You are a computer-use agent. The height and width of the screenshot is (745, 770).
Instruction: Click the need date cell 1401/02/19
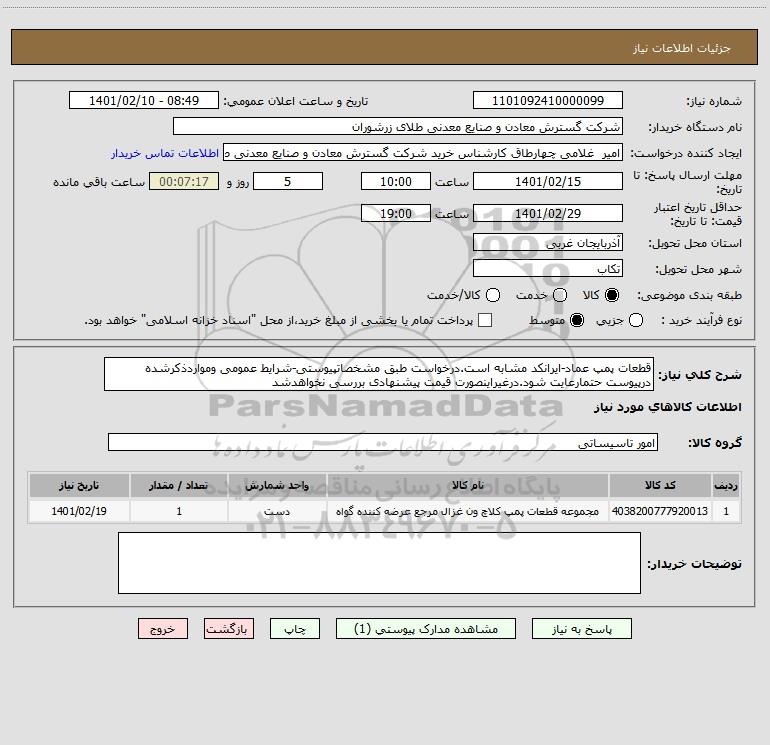coord(79,511)
